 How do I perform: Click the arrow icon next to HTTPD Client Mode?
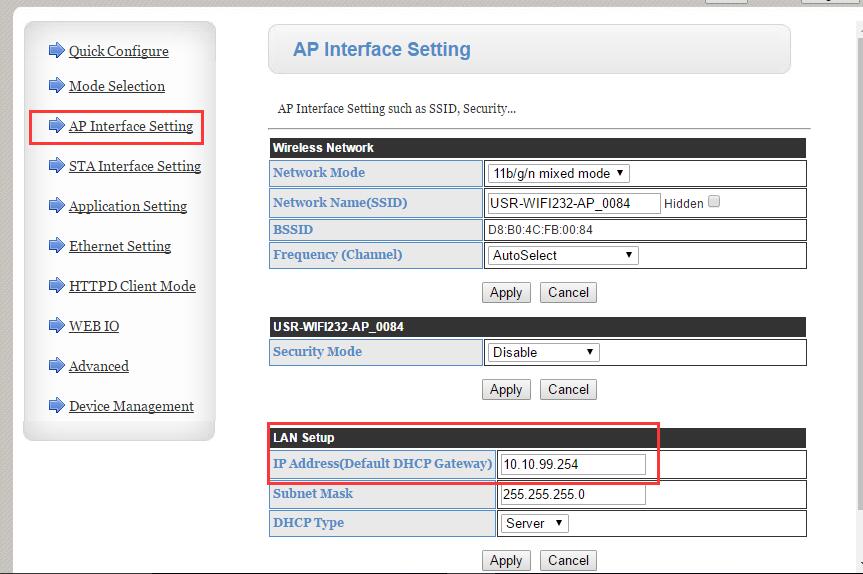click(x=57, y=285)
